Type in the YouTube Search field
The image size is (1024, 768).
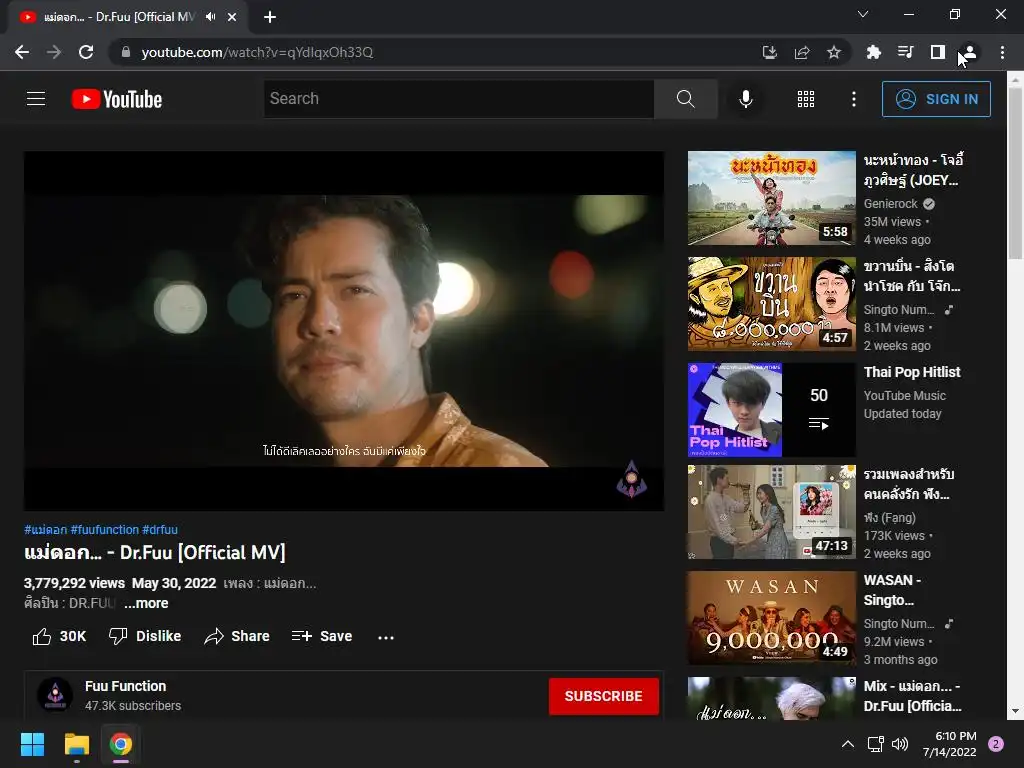[x=458, y=99]
